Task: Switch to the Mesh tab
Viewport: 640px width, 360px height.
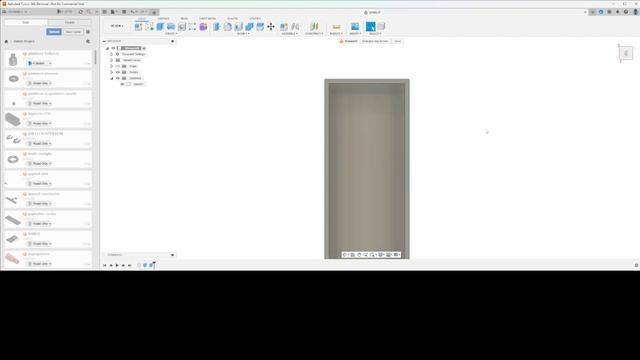Action: [184, 18]
